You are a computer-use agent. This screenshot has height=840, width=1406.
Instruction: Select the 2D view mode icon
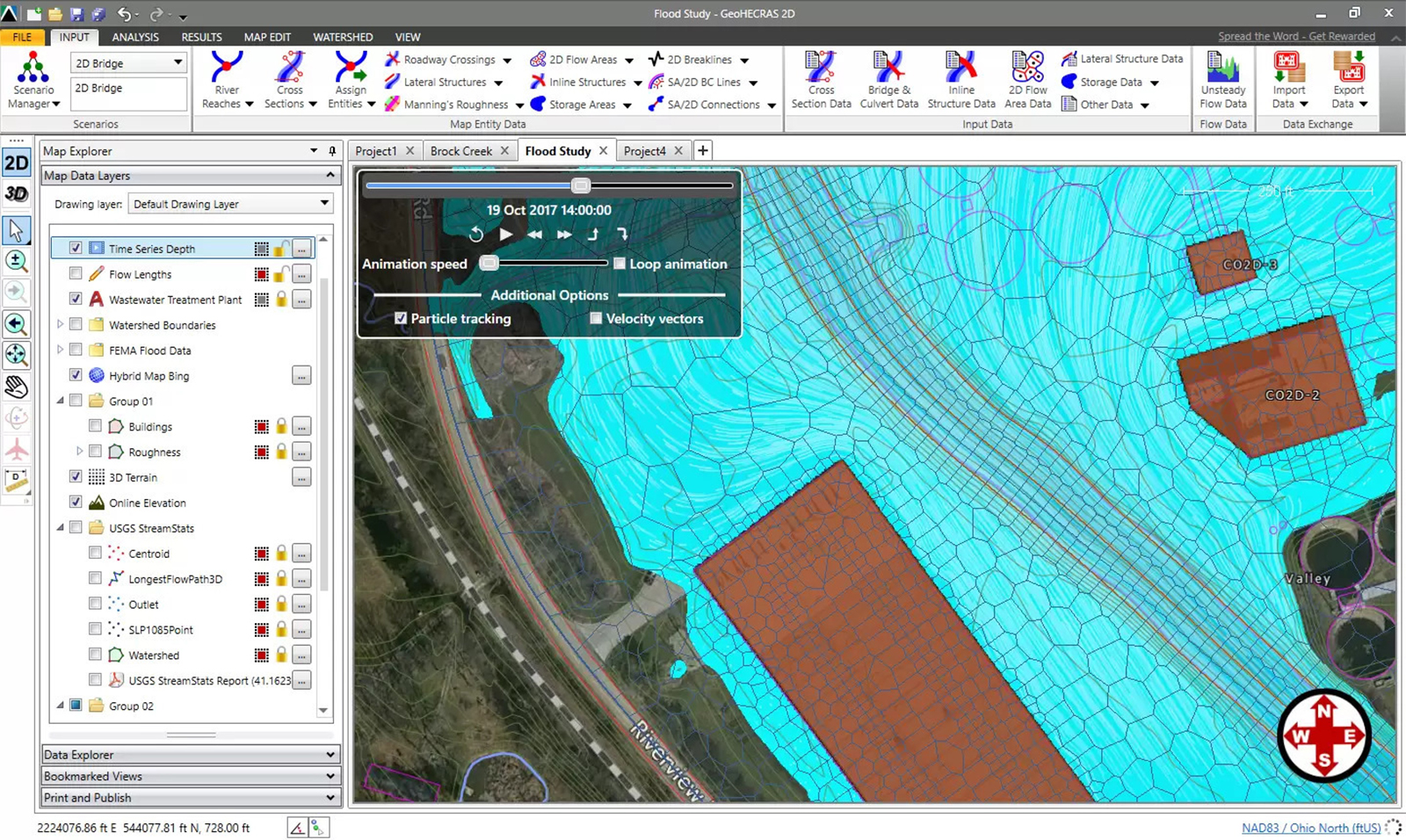coord(16,163)
